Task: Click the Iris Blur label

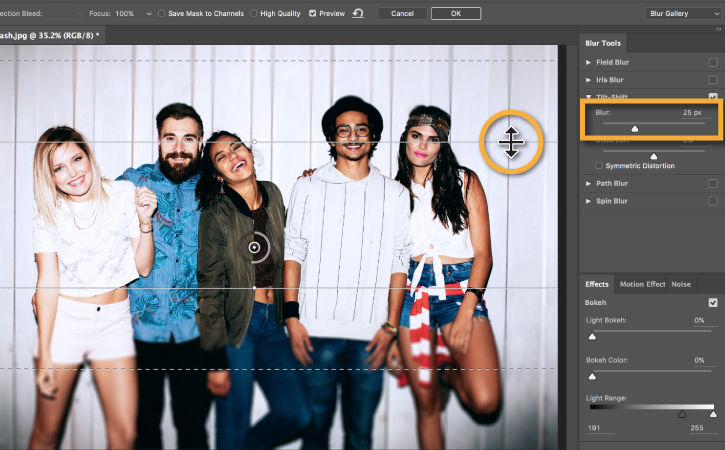Action: point(609,80)
